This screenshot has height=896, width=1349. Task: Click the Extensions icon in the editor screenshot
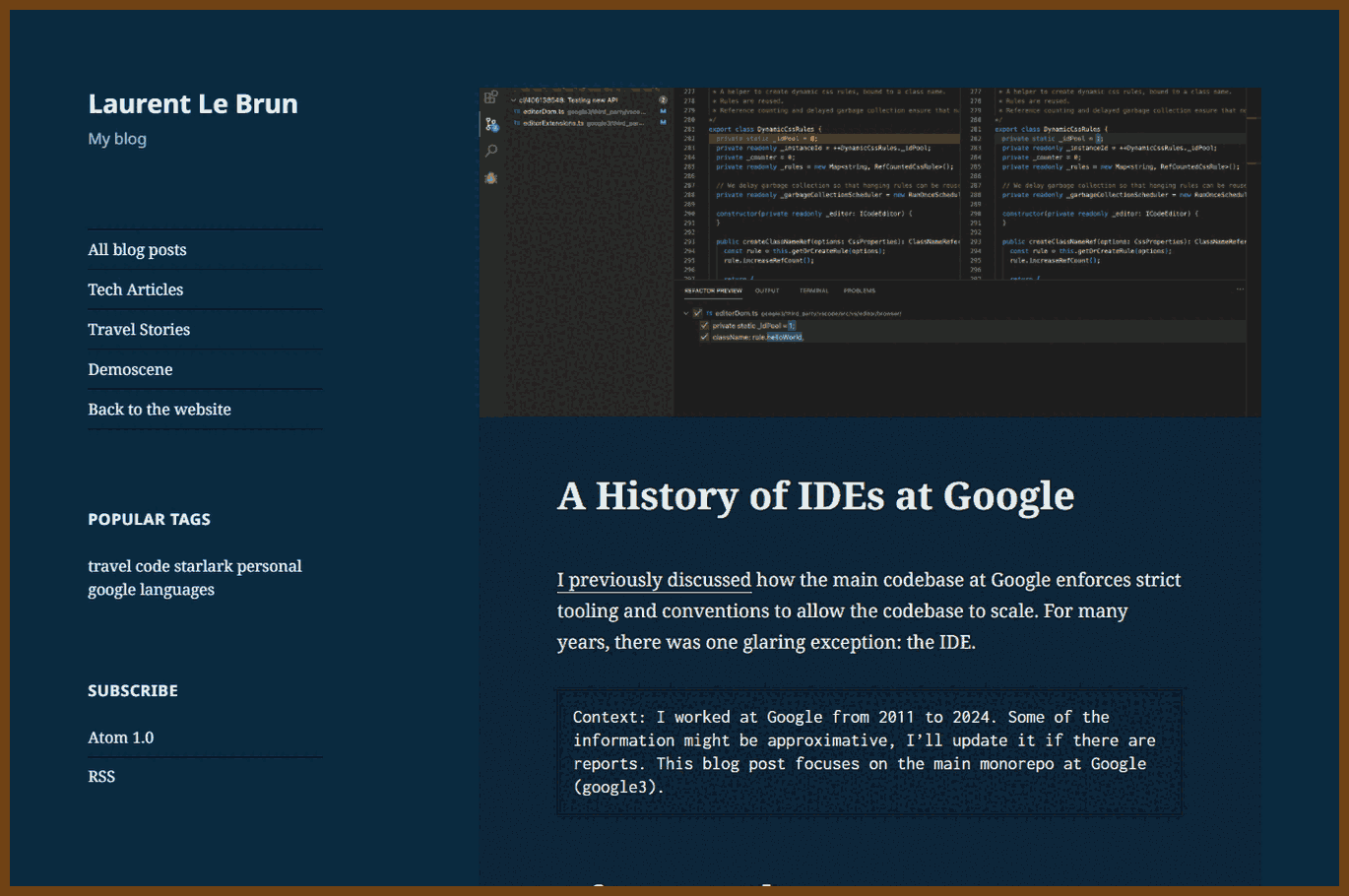[490, 96]
